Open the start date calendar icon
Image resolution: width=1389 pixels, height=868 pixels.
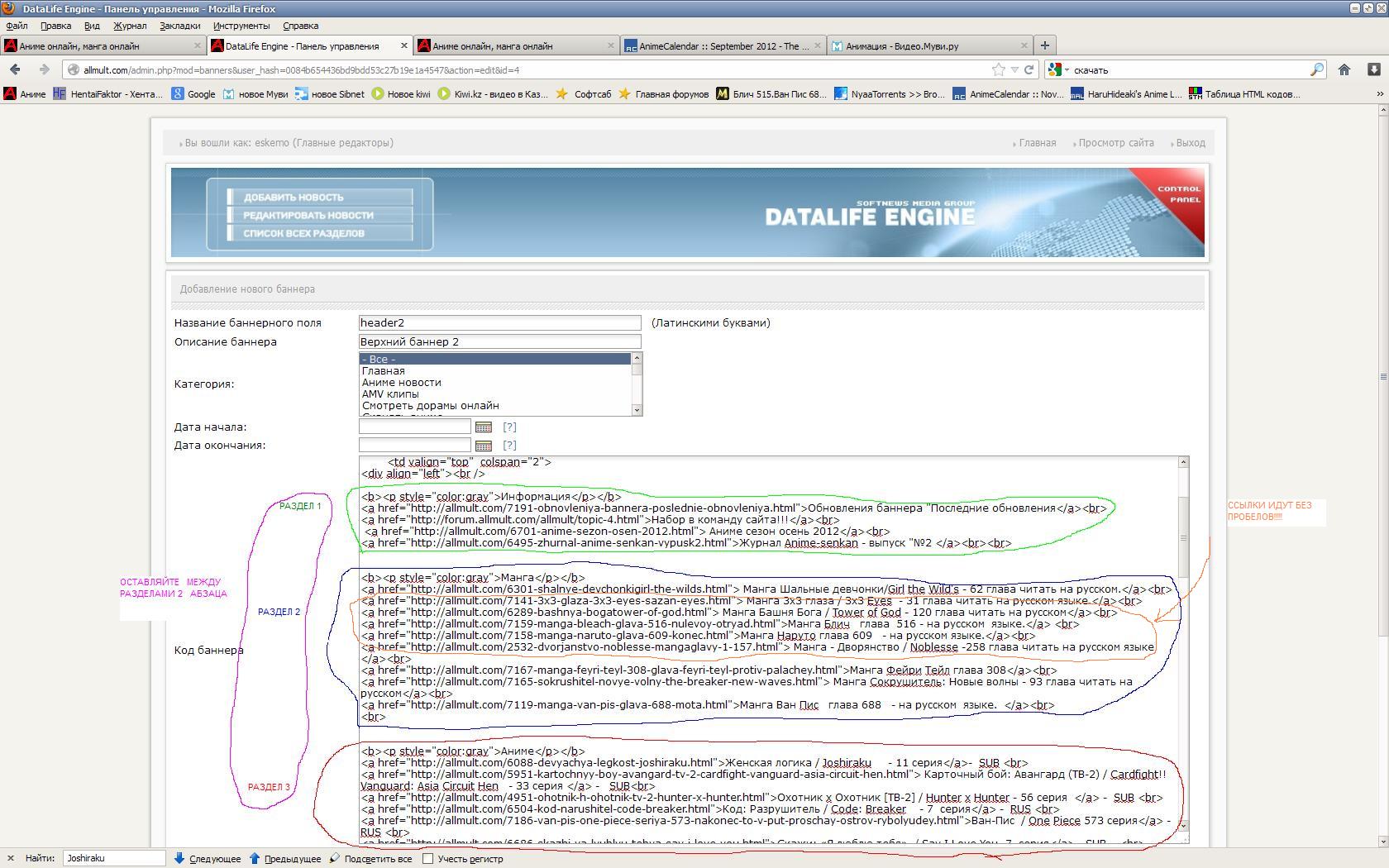pos(484,427)
